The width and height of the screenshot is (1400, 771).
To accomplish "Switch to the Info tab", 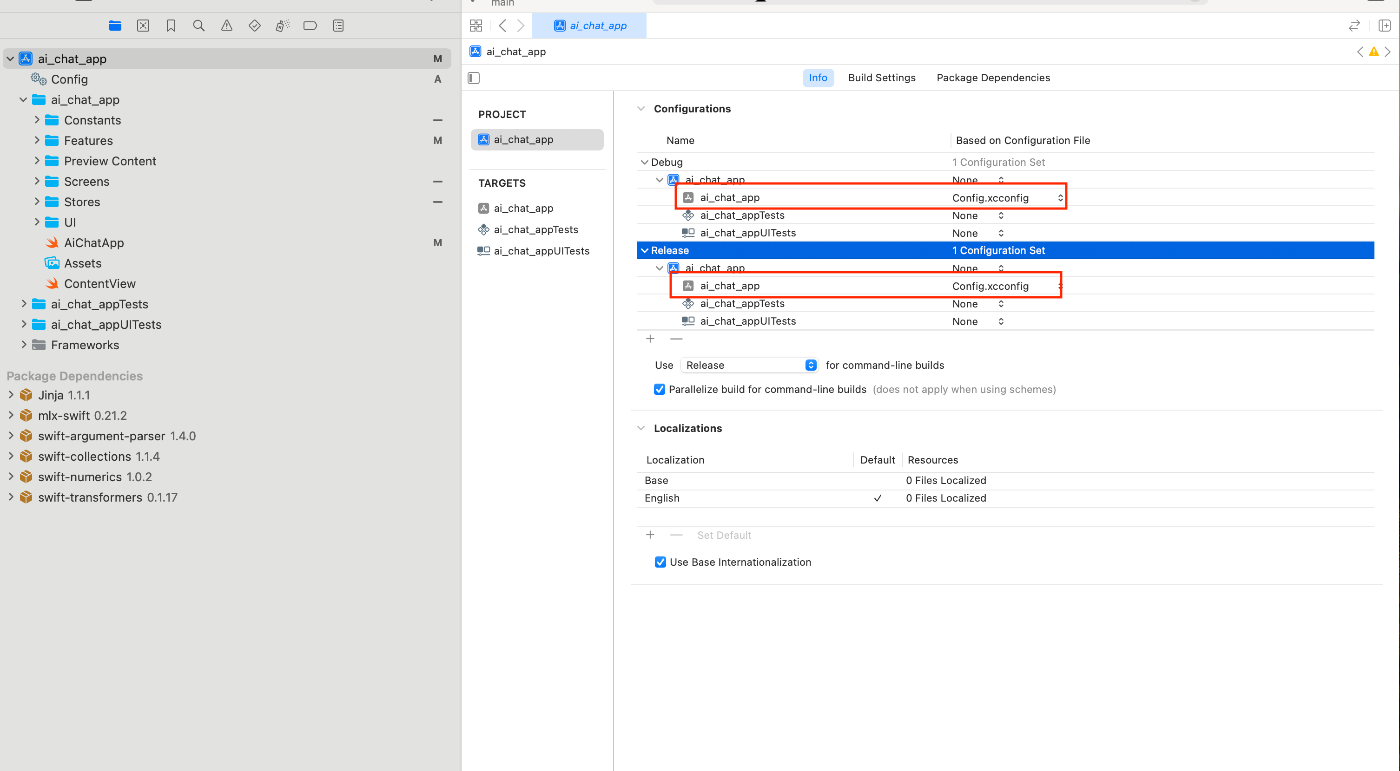I will point(818,78).
